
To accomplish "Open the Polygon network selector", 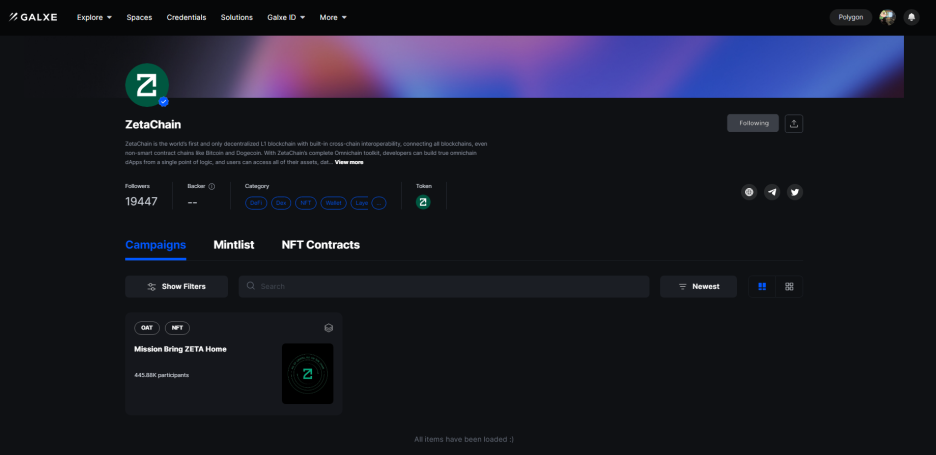I will pos(851,17).
